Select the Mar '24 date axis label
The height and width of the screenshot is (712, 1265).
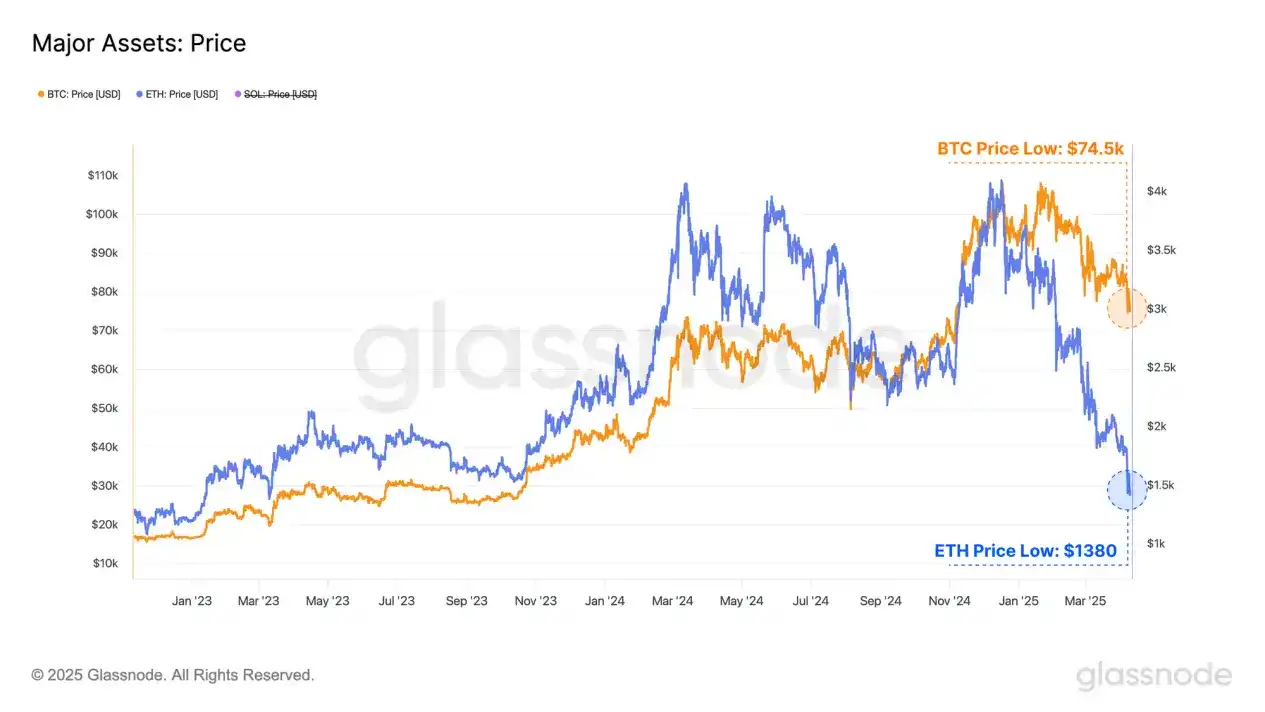(x=672, y=601)
